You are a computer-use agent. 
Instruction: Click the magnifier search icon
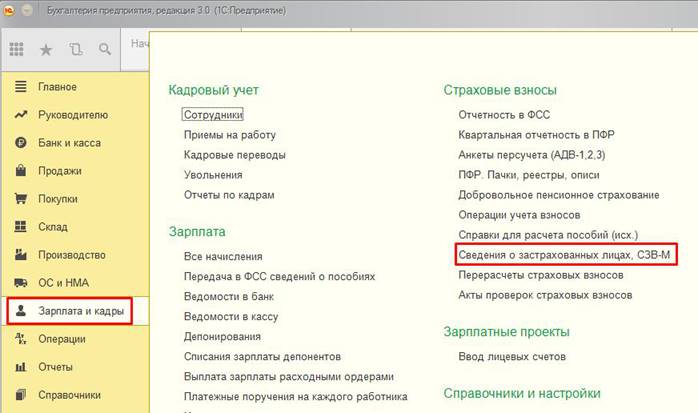tap(105, 48)
